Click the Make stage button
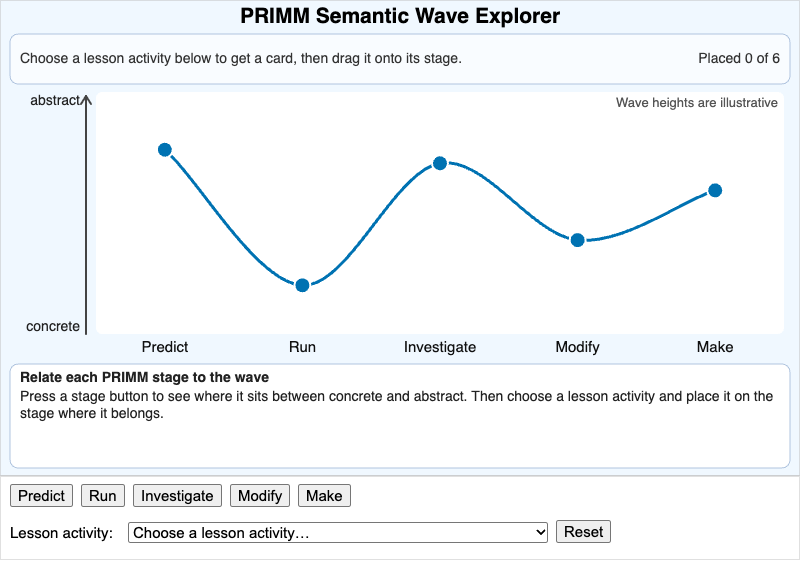 tap(324, 496)
